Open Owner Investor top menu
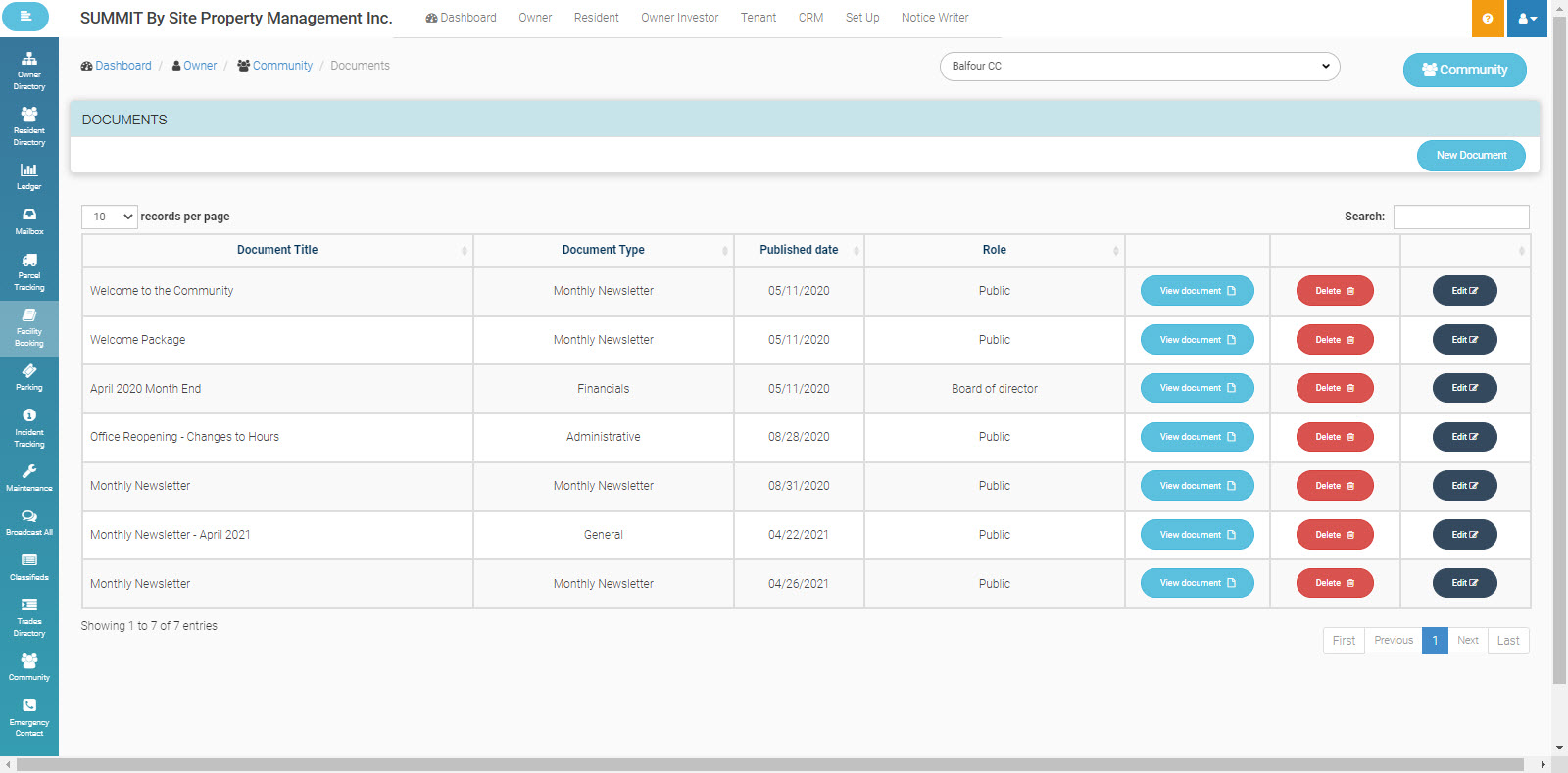The height and width of the screenshot is (773, 1568). pyautogui.click(x=680, y=18)
